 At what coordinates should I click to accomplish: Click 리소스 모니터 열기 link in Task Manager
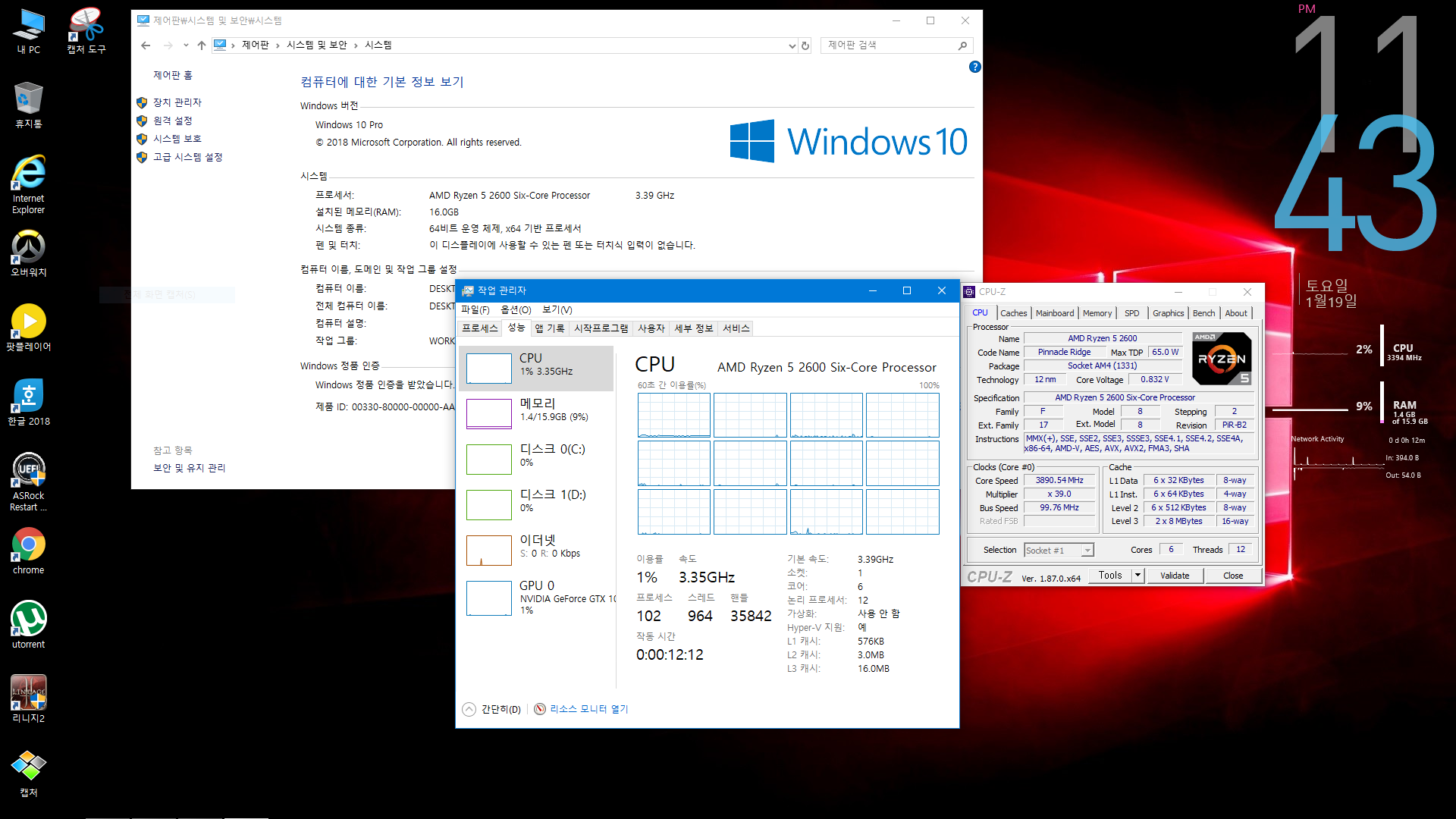589,709
